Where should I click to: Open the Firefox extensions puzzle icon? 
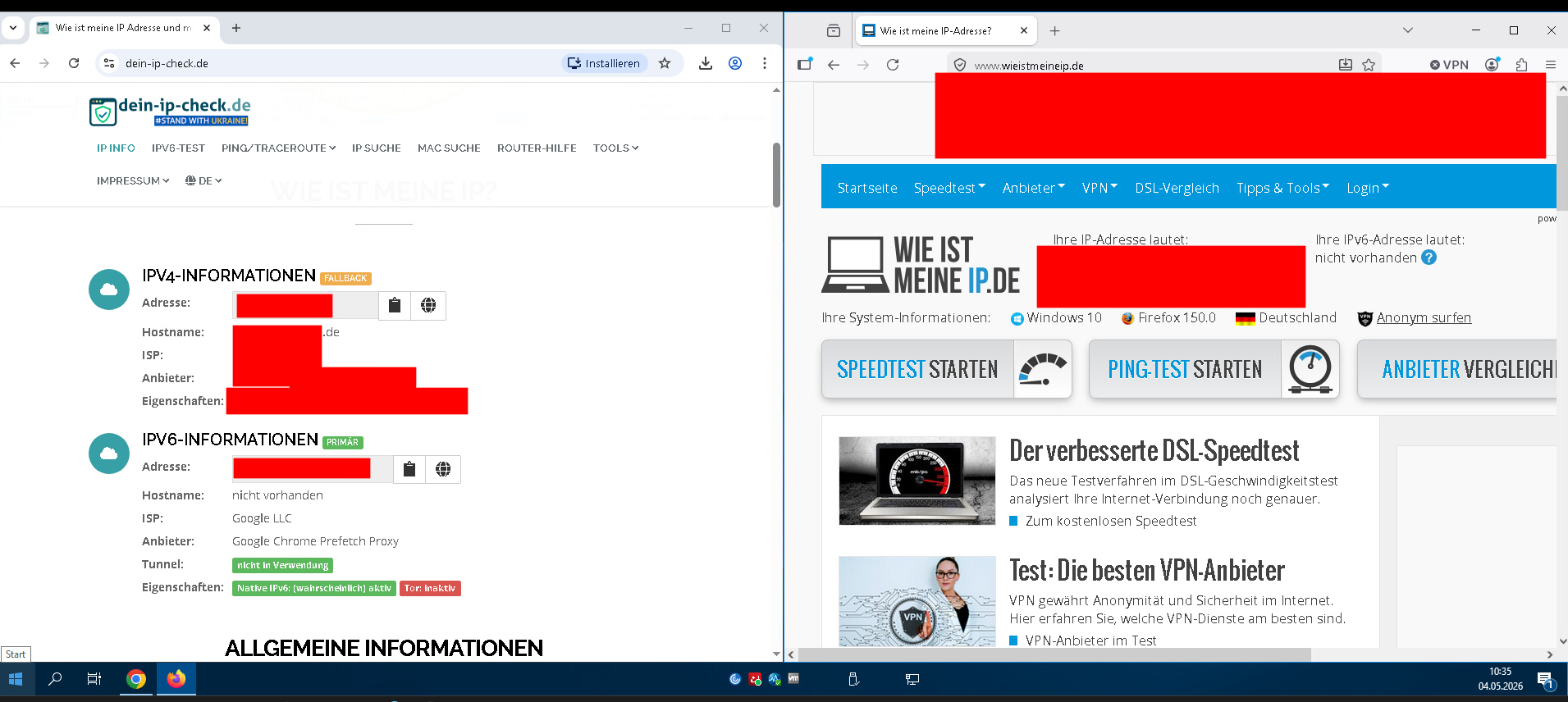point(1522,65)
